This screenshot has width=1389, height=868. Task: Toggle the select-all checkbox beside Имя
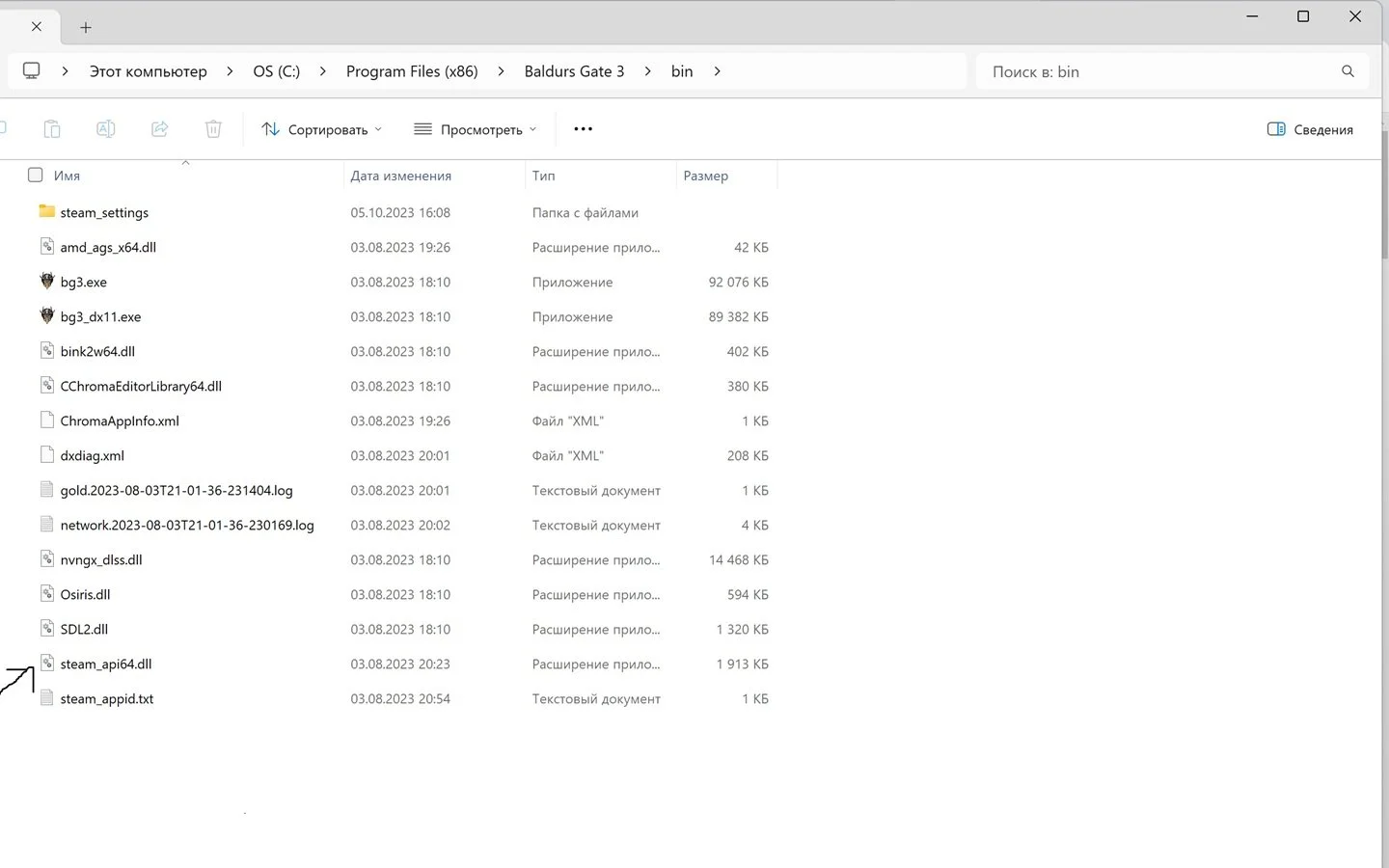[x=36, y=175]
